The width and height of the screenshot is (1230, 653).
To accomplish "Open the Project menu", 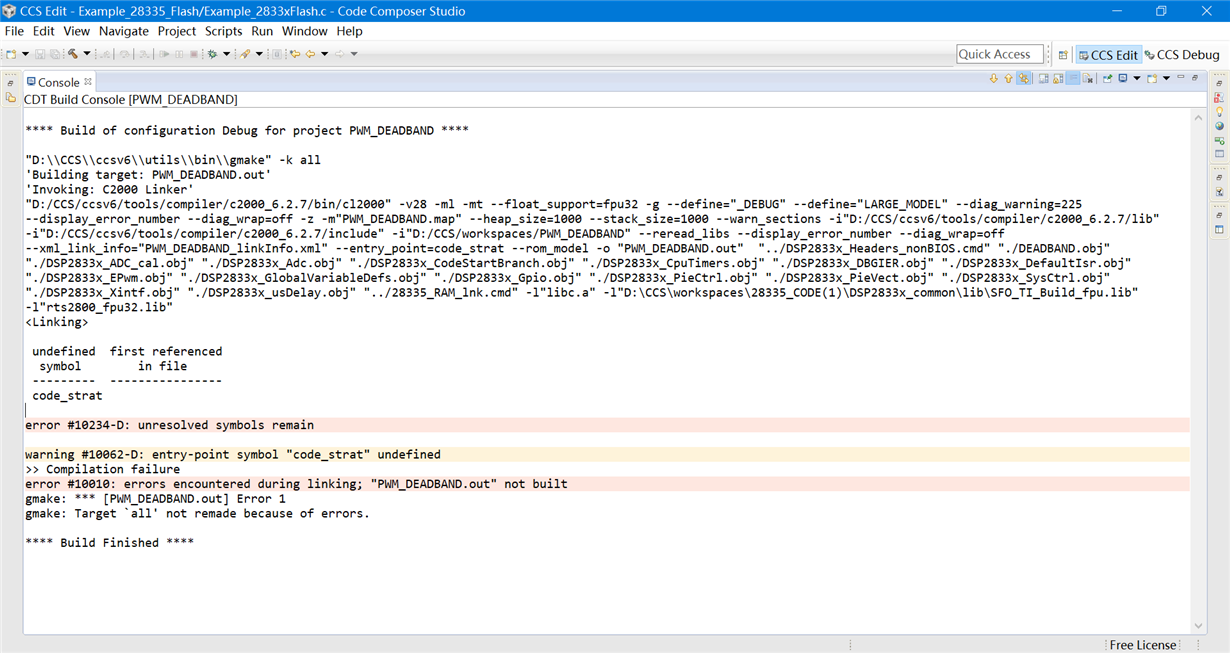I will point(177,31).
